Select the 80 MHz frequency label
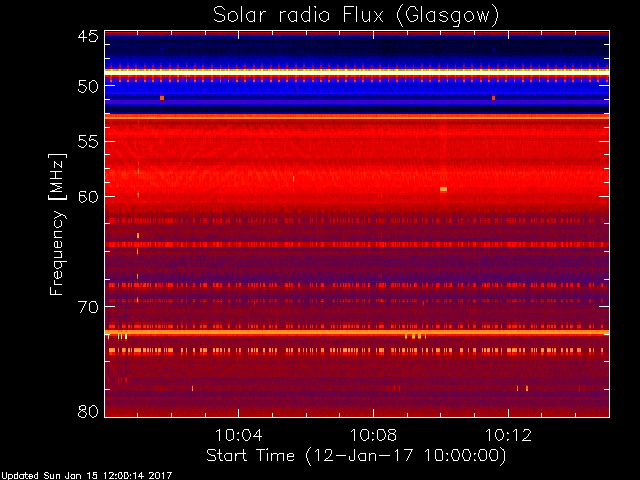This screenshot has height=480, width=640. (x=88, y=411)
